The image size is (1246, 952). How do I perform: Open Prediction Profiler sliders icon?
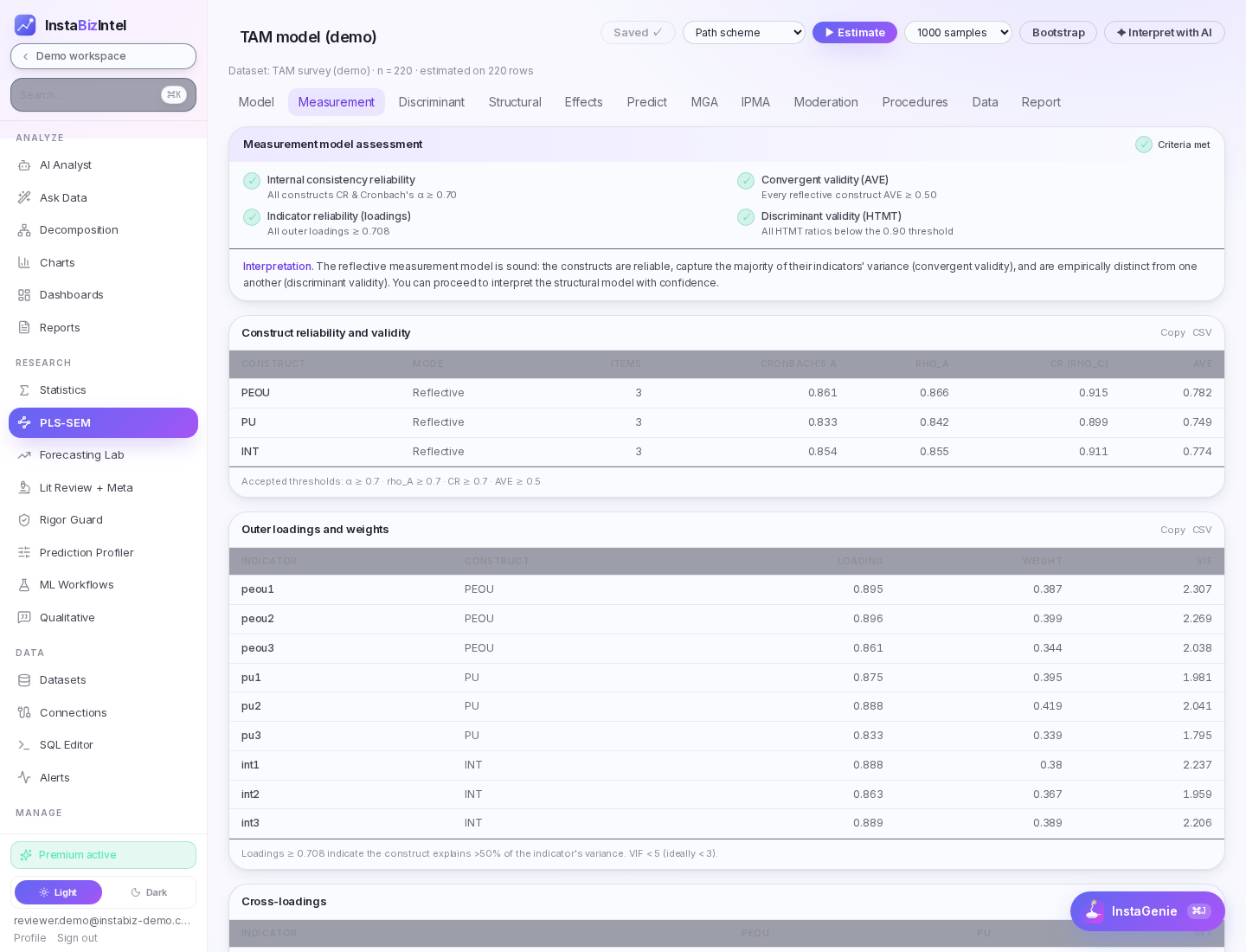click(x=24, y=552)
